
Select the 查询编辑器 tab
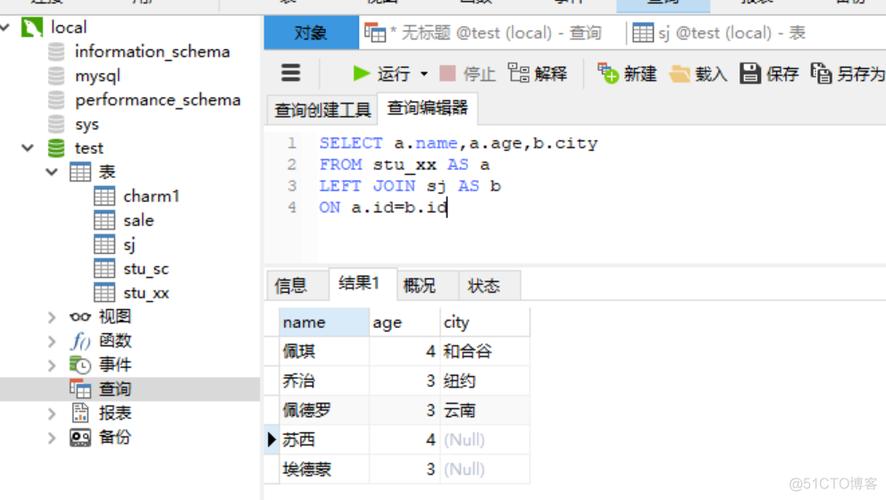click(427, 108)
